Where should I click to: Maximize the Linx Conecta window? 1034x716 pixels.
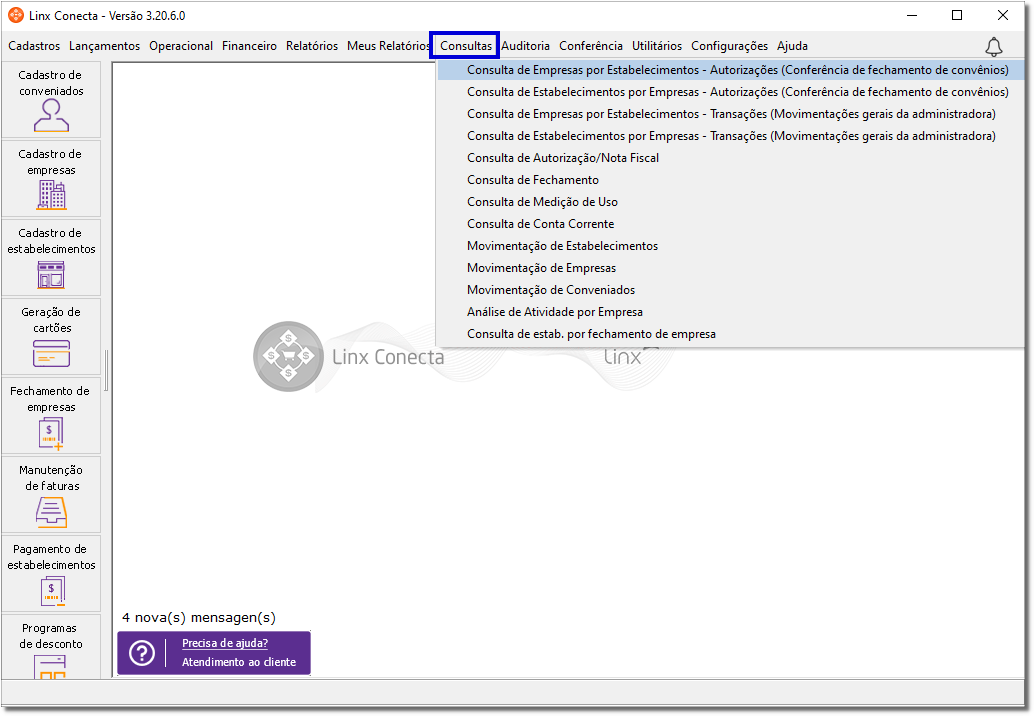click(x=957, y=15)
